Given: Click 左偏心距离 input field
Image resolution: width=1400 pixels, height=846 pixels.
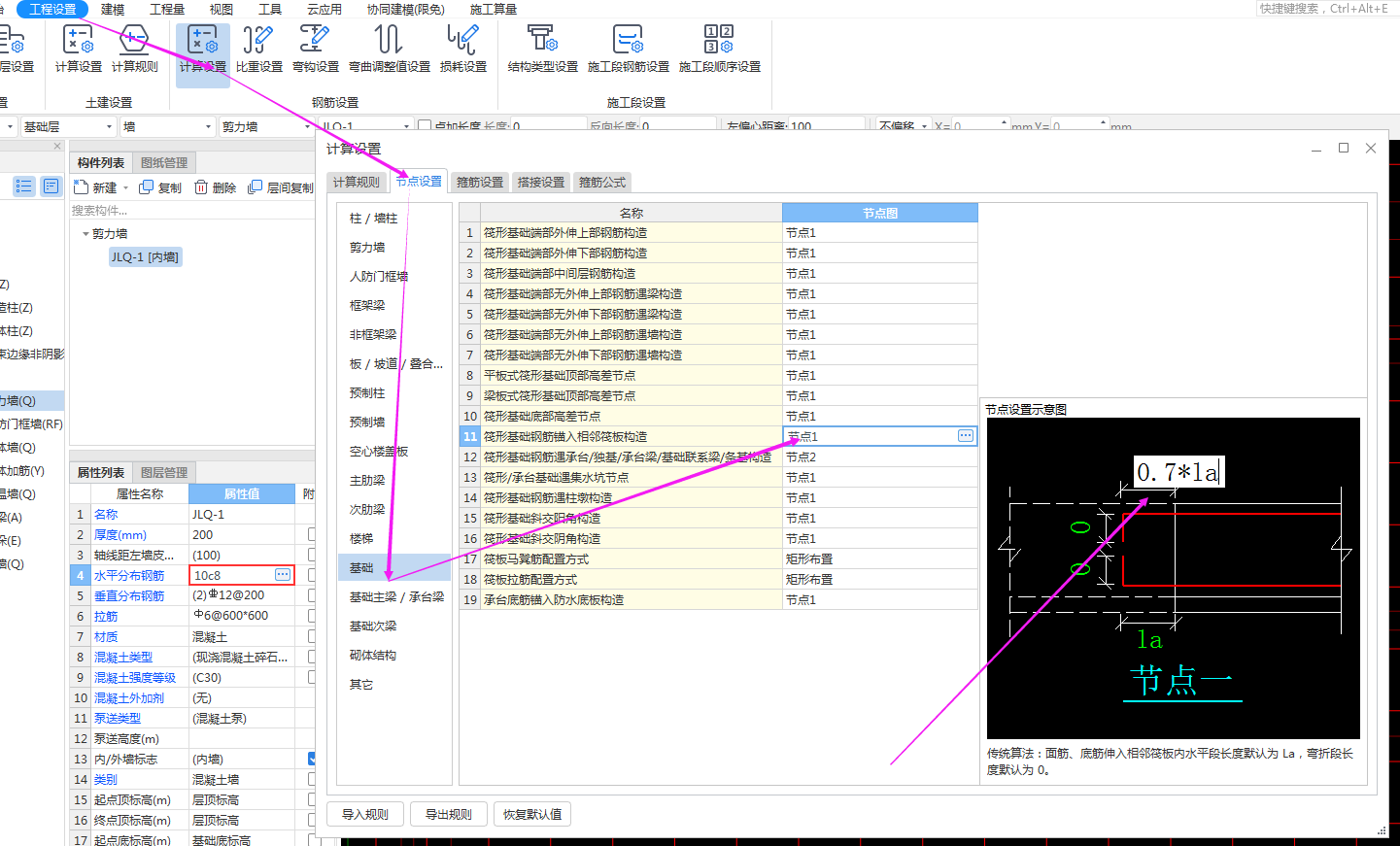Looking at the screenshot, I should [x=824, y=126].
